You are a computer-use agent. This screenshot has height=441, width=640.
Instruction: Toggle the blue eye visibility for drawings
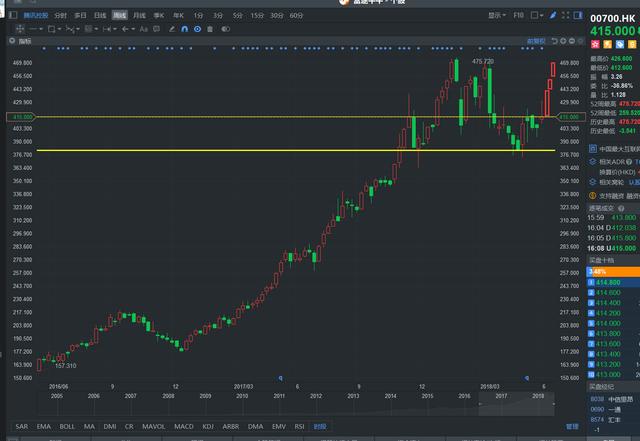click(198, 29)
